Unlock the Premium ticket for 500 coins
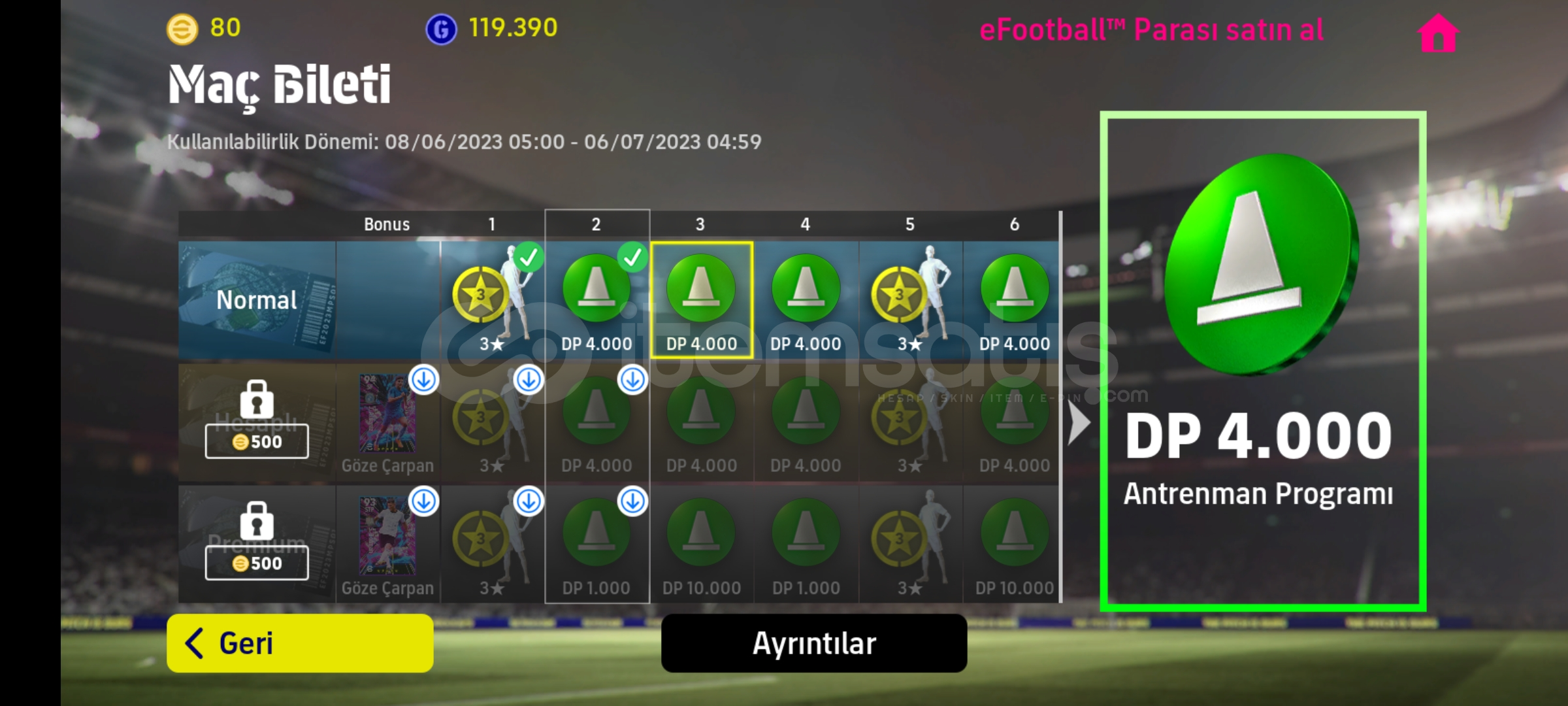1568x706 pixels. coord(257,563)
